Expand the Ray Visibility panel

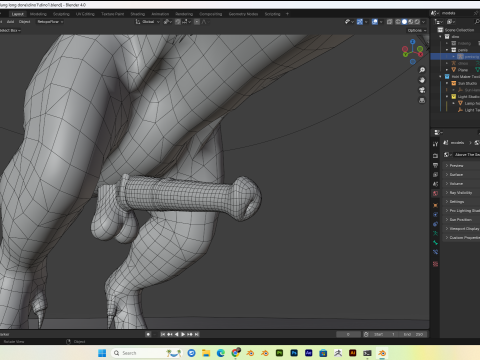[462, 192]
